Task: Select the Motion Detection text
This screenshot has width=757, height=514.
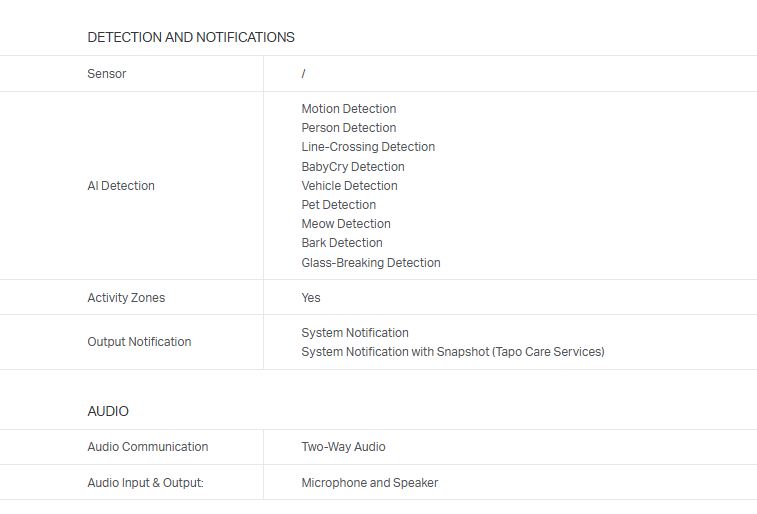Action: [349, 109]
